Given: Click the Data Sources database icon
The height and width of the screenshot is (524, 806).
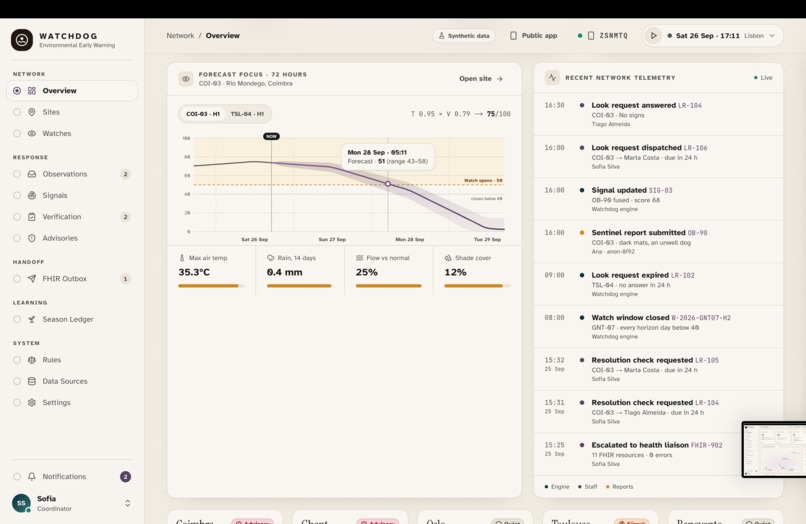Looking at the screenshot, I should [x=32, y=381].
